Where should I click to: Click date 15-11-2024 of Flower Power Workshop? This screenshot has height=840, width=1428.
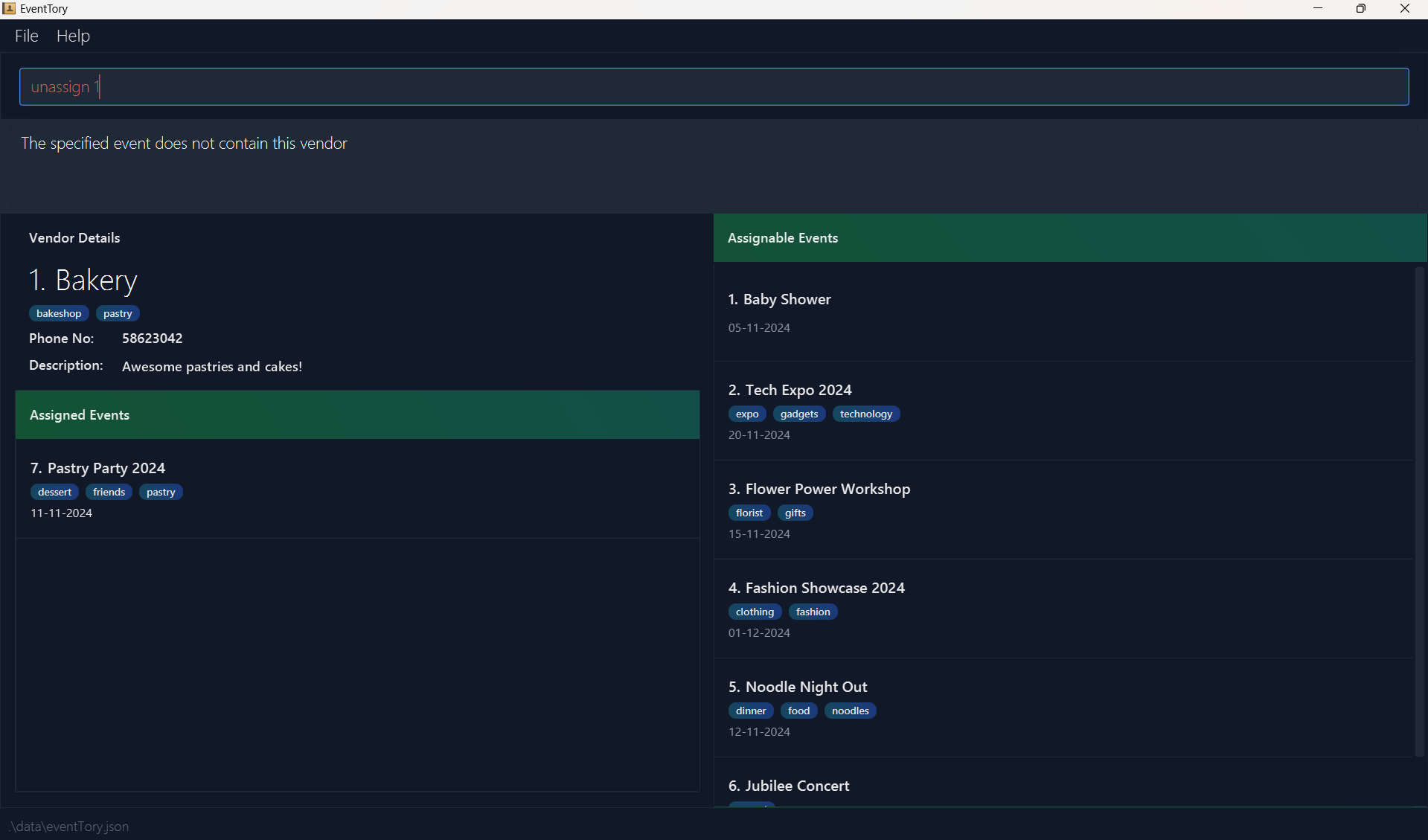(759, 534)
